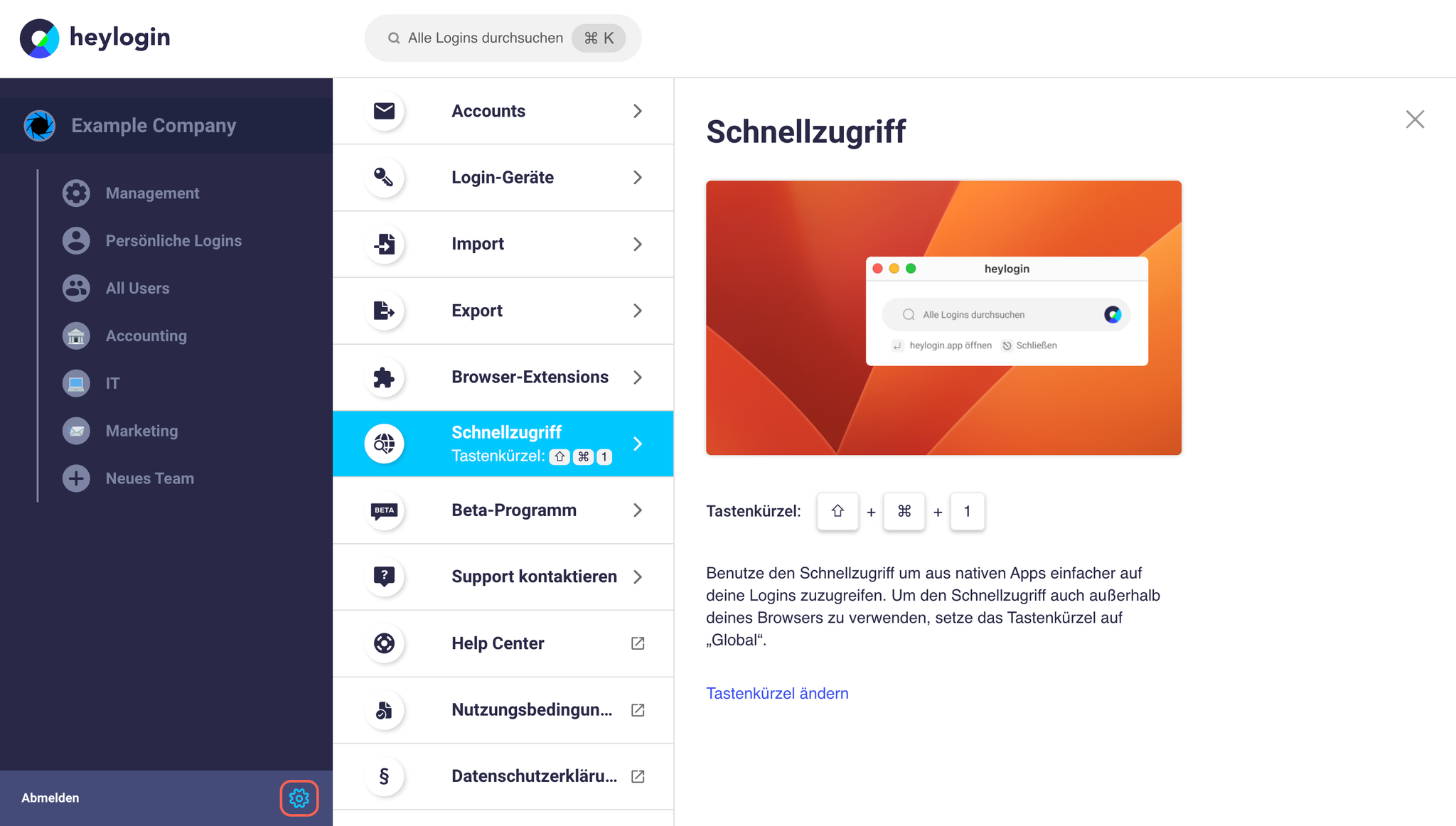This screenshot has height=826, width=1456.
Task: Click the Schnellzugriff globe-search icon
Action: click(x=385, y=444)
